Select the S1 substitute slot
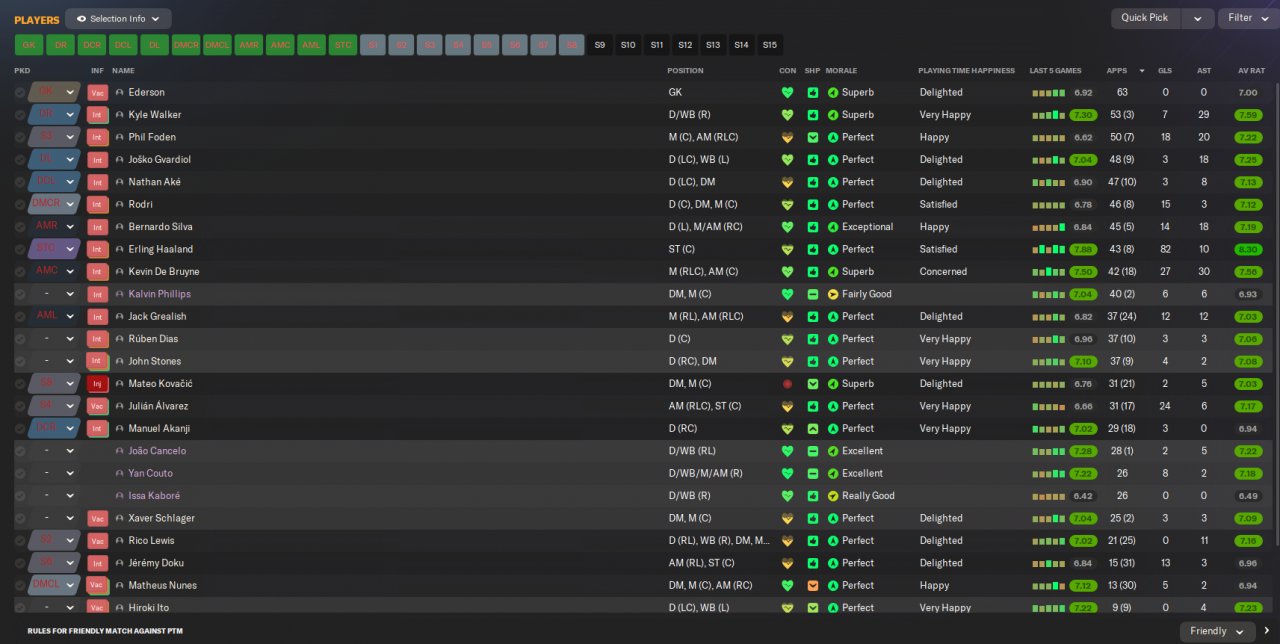The height and width of the screenshot is (644, 1280). pos(374,45)
